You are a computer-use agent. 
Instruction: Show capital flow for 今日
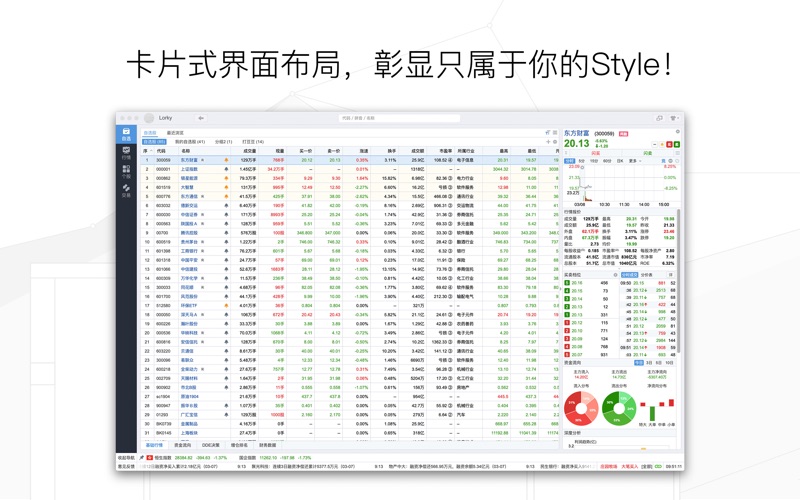point(639,362)
